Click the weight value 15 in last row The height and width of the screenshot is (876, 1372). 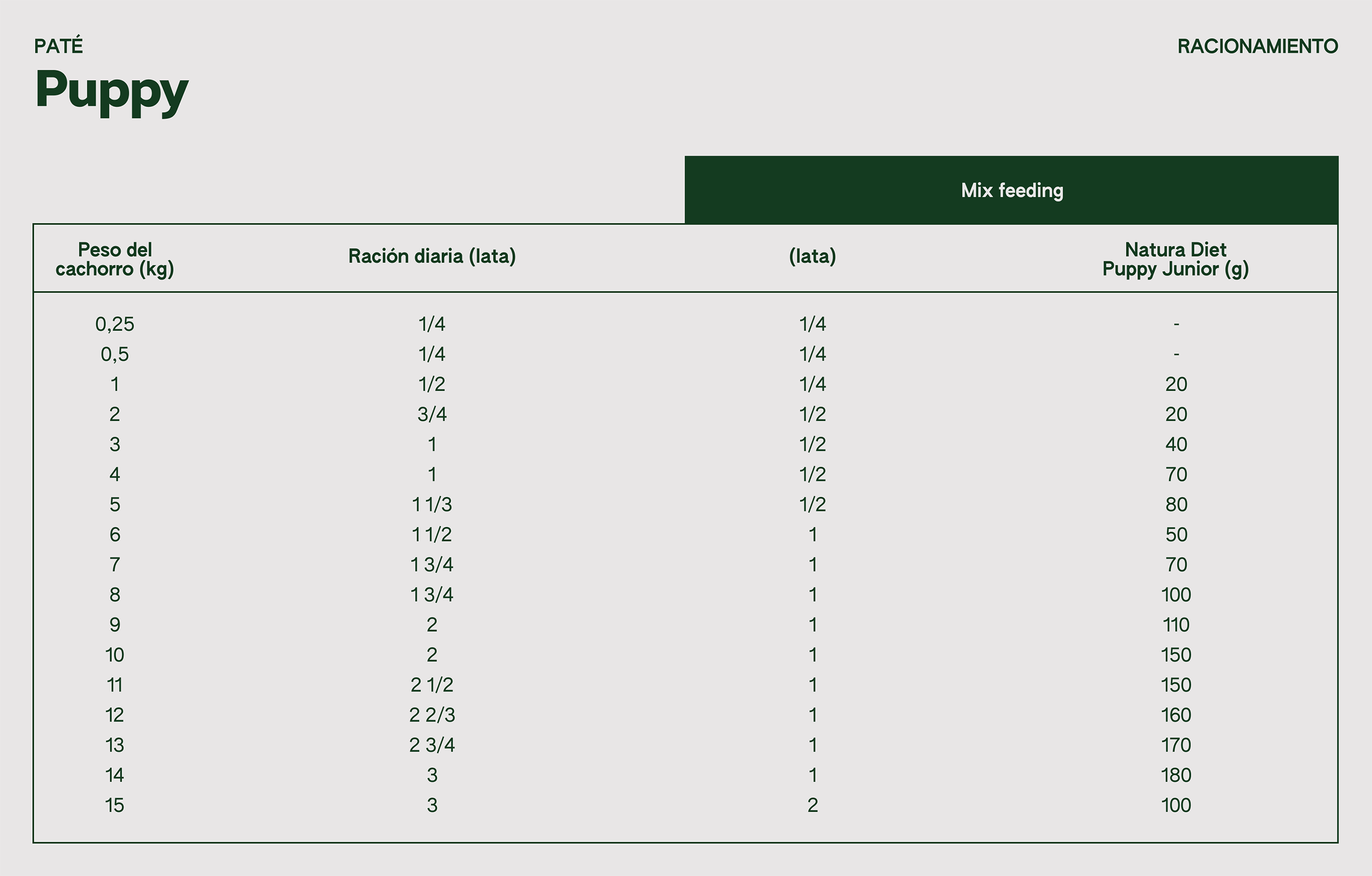pyautogui.click(x=115, y=805)
